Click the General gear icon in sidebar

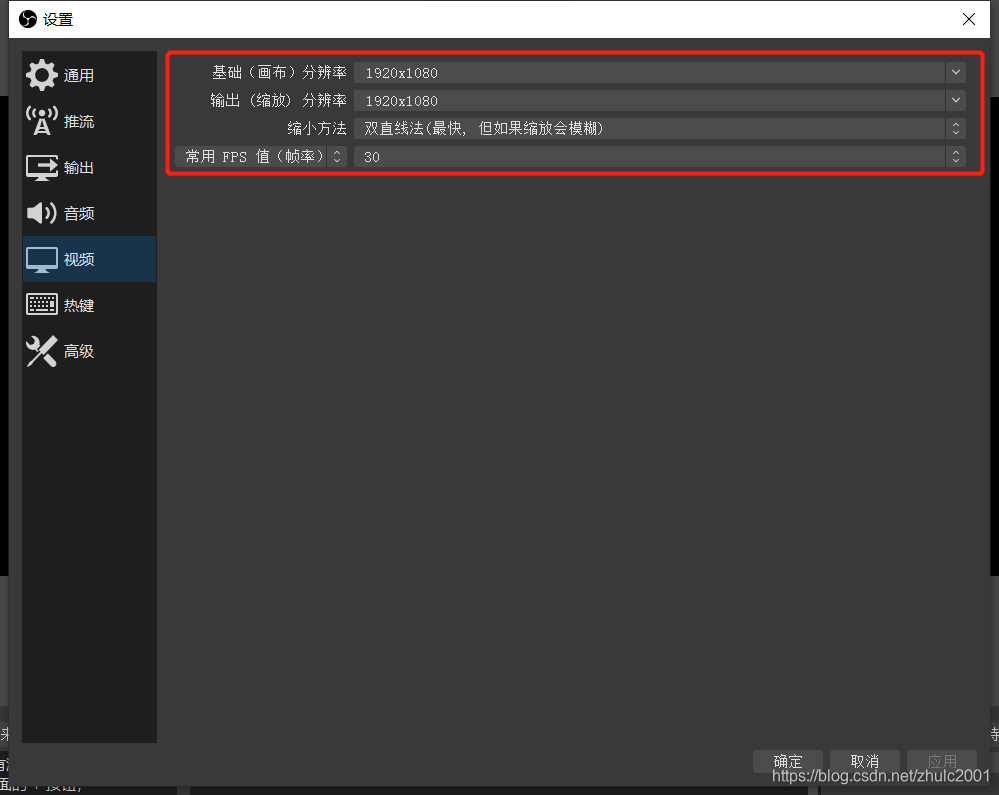[x=41, y=75]
